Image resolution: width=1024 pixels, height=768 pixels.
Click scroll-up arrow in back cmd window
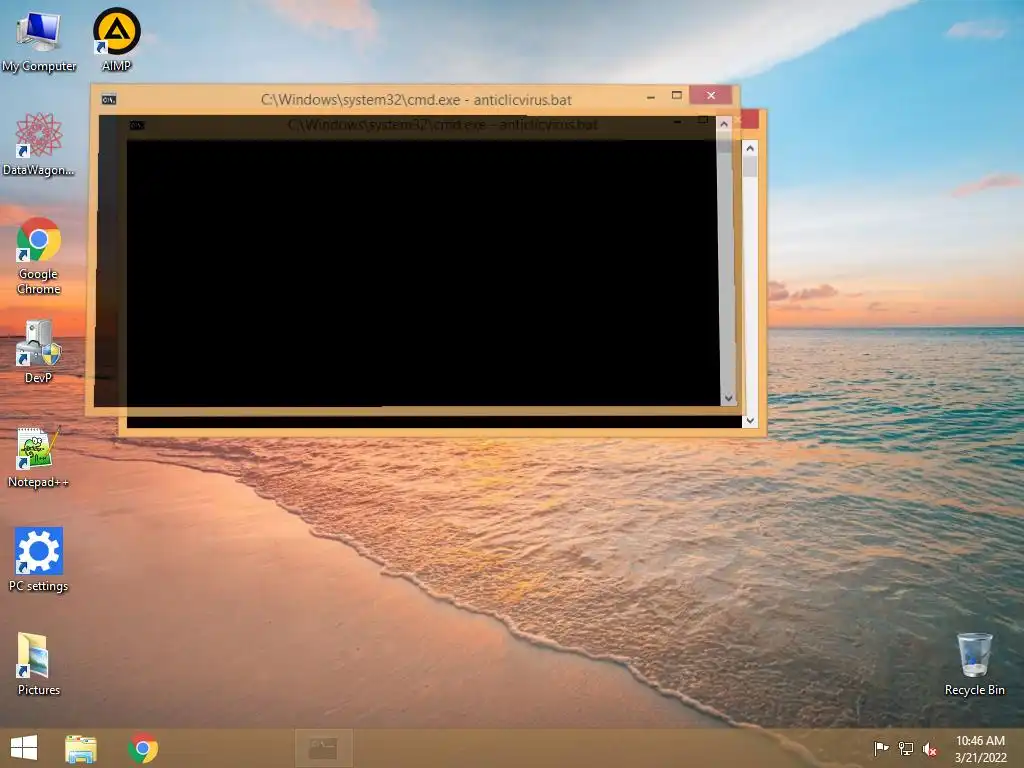pyautogui.click(x=750, y=148)
